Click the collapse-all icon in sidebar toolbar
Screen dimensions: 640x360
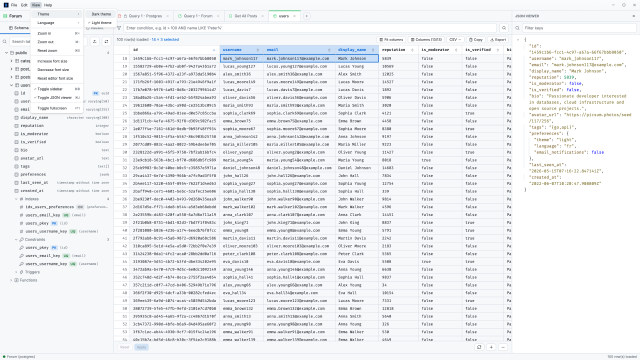click(94, 41)
